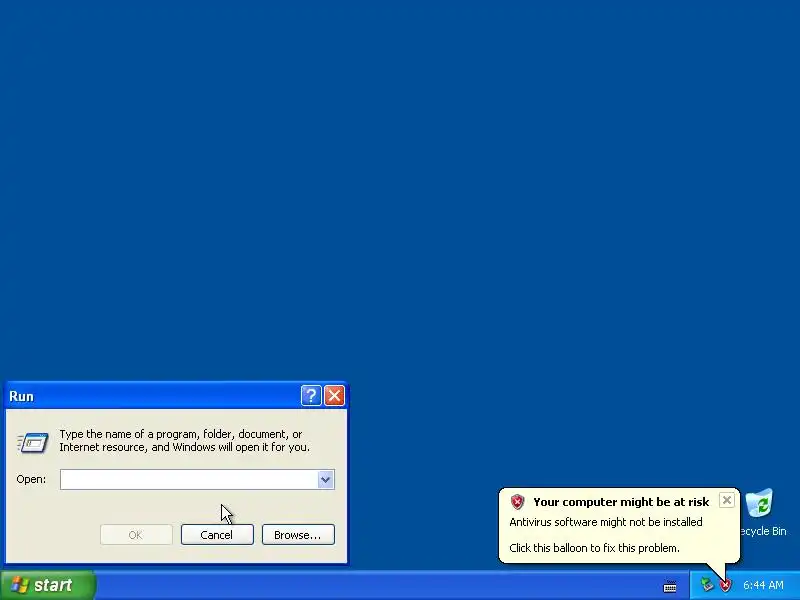Open the Start menu
800x600 pixels.
tap(47, 585)
